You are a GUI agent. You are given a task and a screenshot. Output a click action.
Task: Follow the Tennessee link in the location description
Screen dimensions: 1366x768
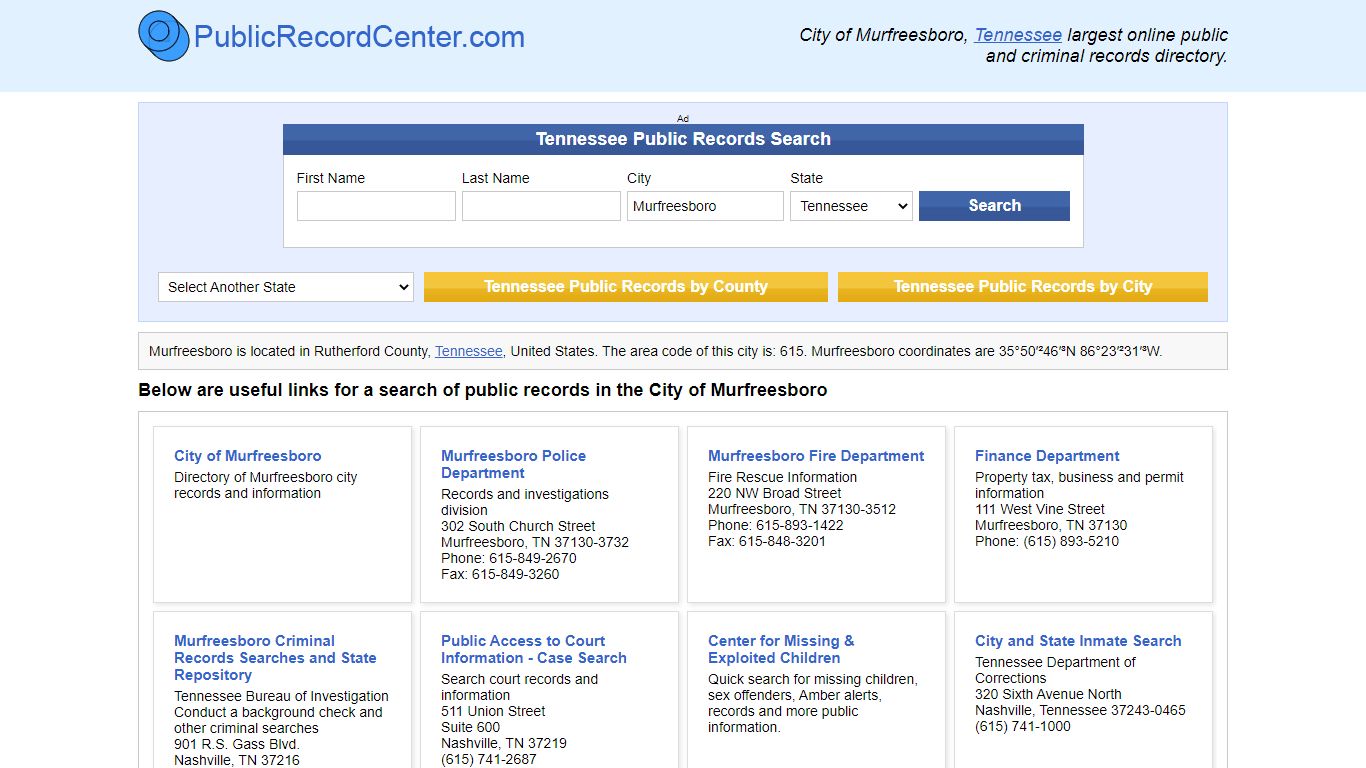469,351
